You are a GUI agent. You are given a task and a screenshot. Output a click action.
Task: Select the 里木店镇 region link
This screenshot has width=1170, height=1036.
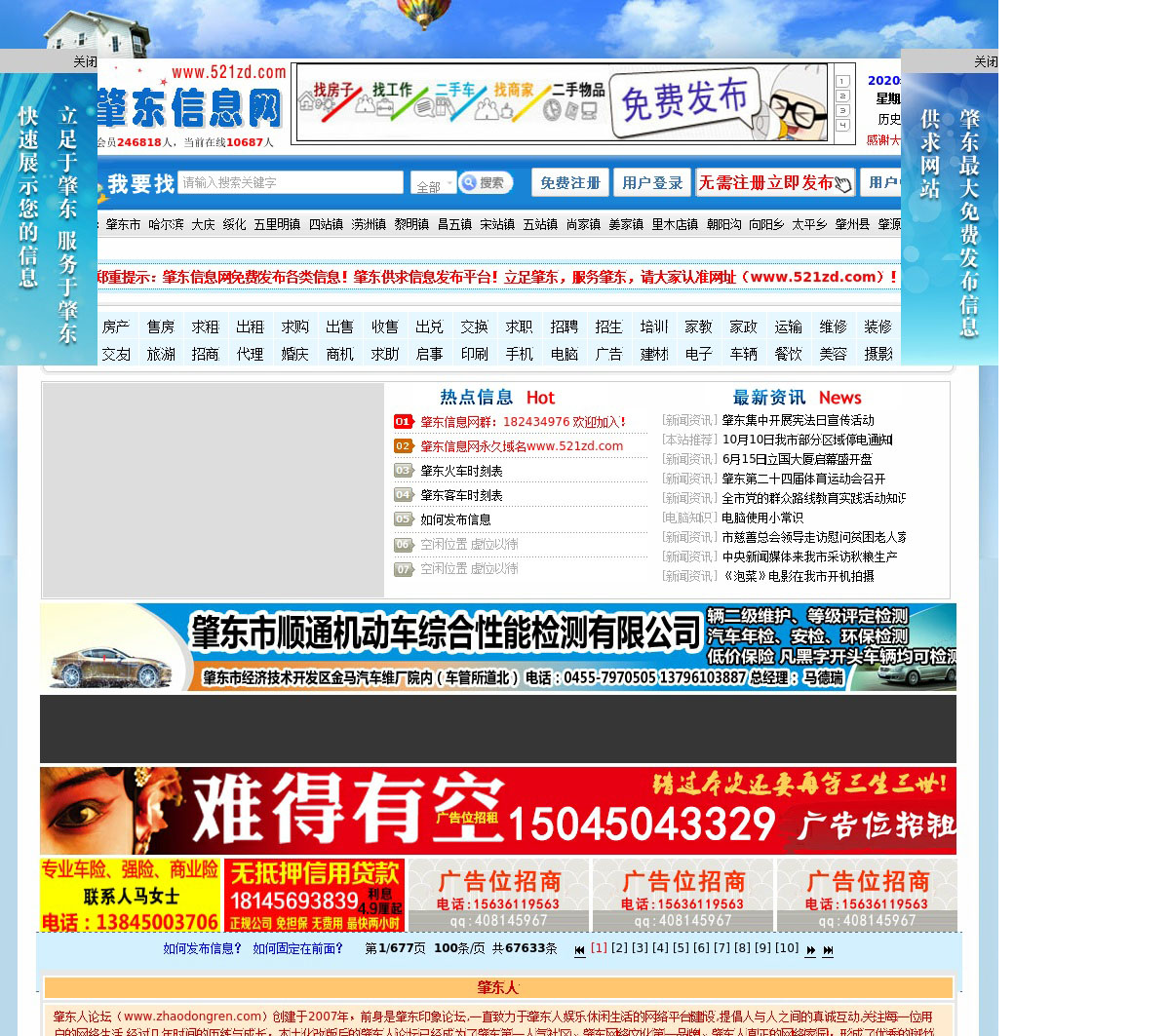pos(675,224)
